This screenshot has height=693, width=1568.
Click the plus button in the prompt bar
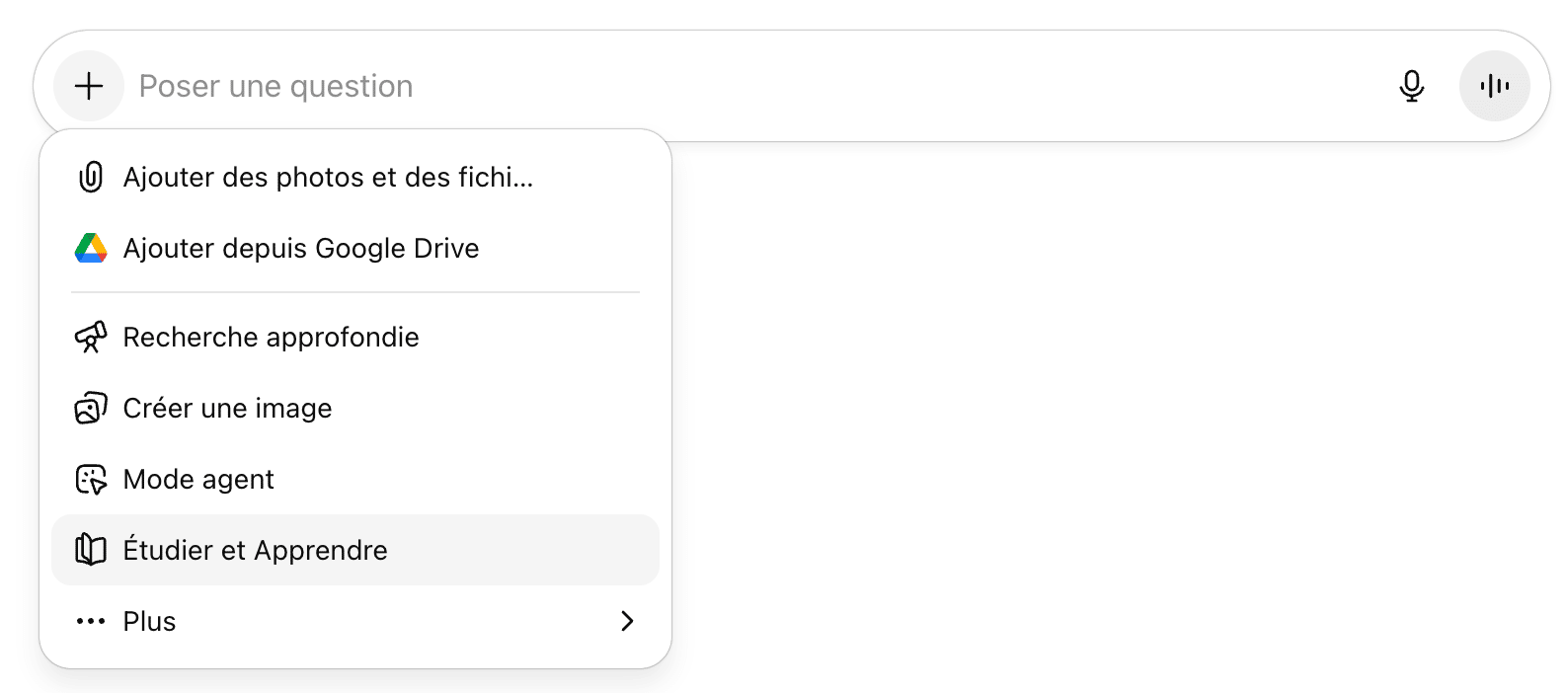89,86
